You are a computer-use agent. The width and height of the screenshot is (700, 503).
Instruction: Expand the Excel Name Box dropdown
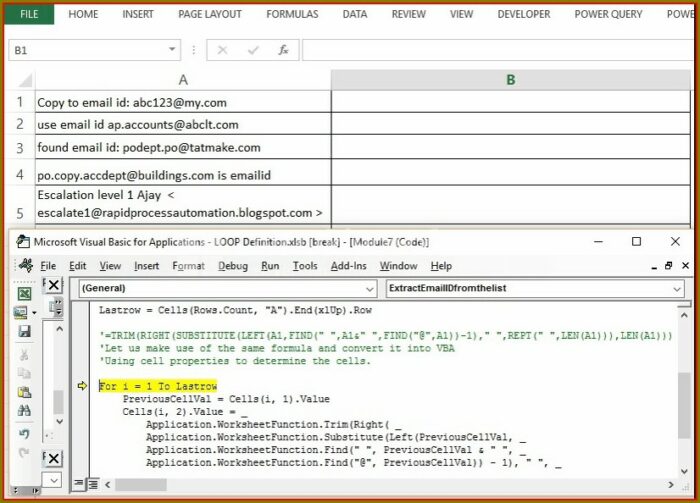(172, 50)
